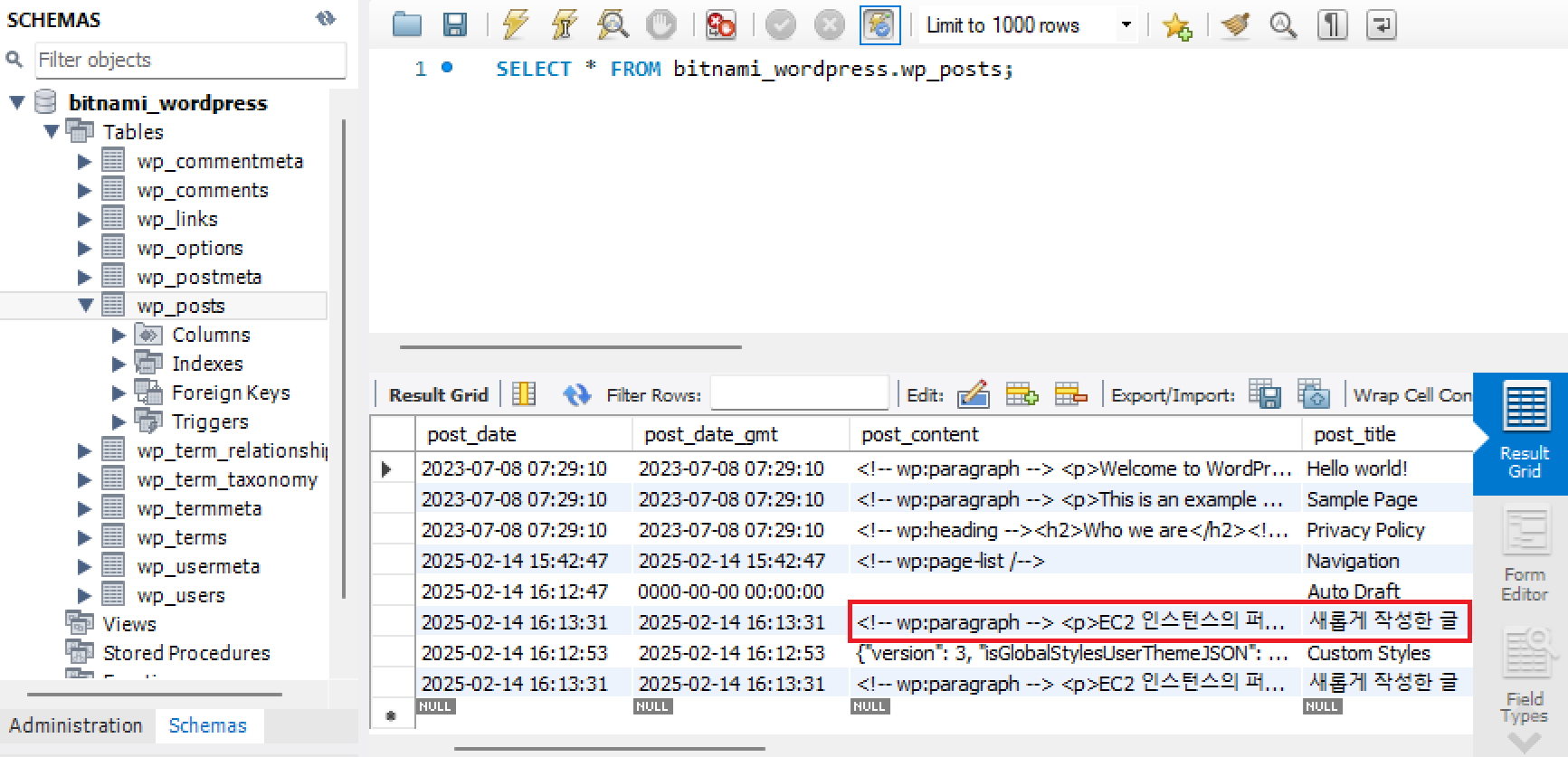Stop query execution hand icon
Viewport: 1568px width, 757px height.
pos(660,24)
